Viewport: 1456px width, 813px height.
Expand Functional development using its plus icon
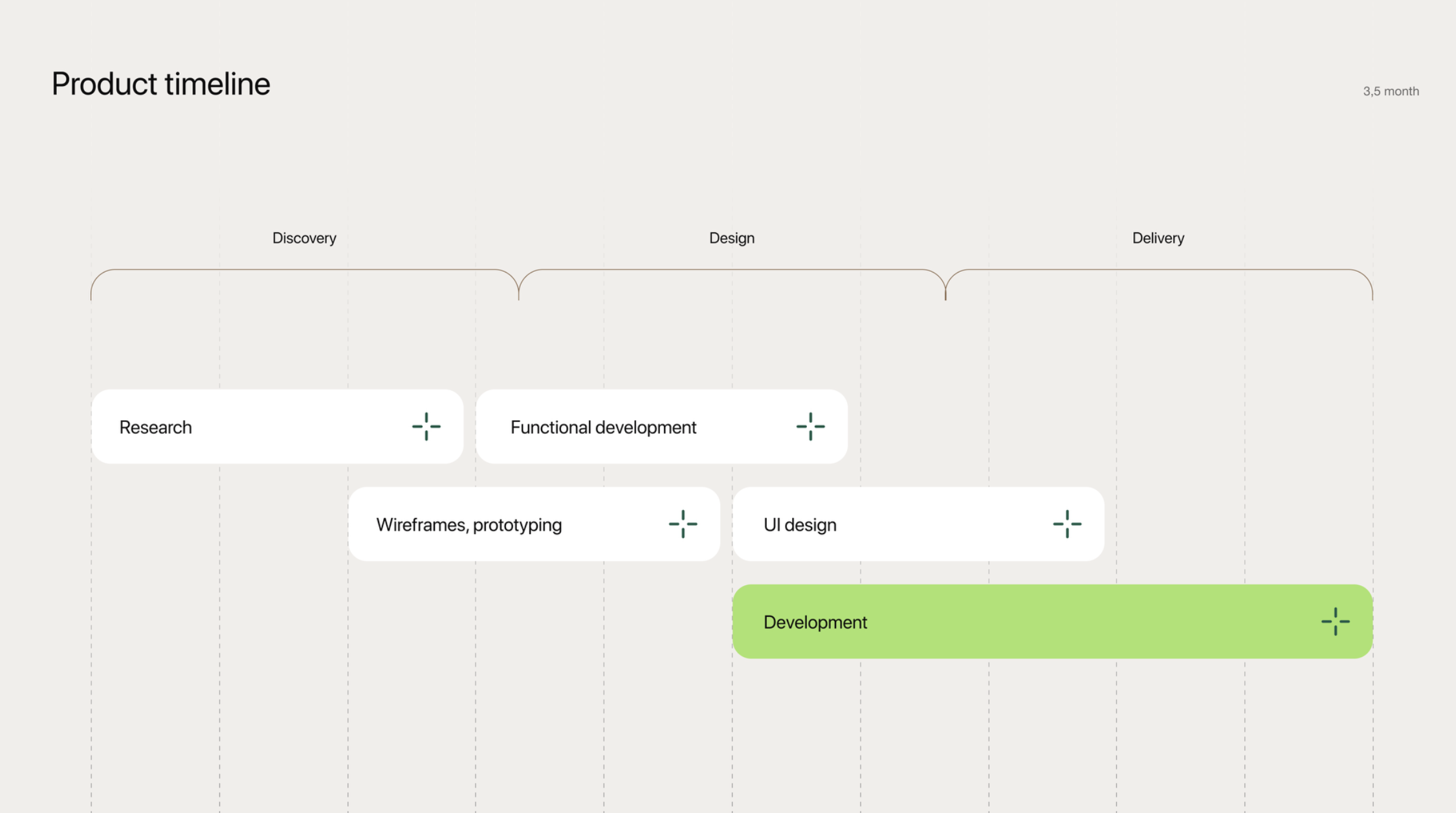point(810,427)
